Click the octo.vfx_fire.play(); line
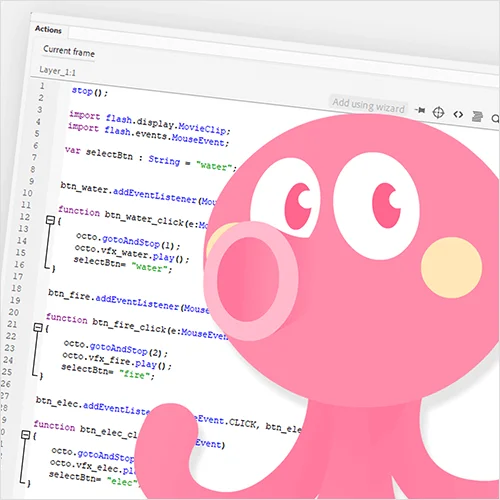Viewport: 500px width, 500px height. point(117,361)
